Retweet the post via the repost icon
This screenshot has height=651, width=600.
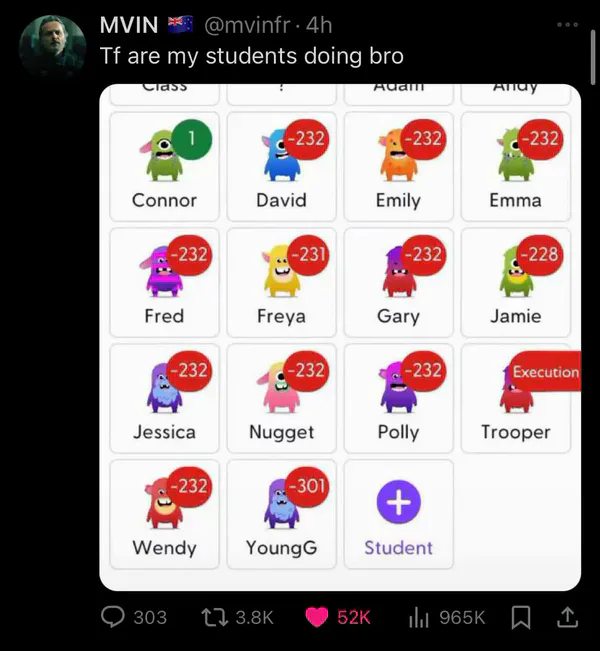coord(215,617)
